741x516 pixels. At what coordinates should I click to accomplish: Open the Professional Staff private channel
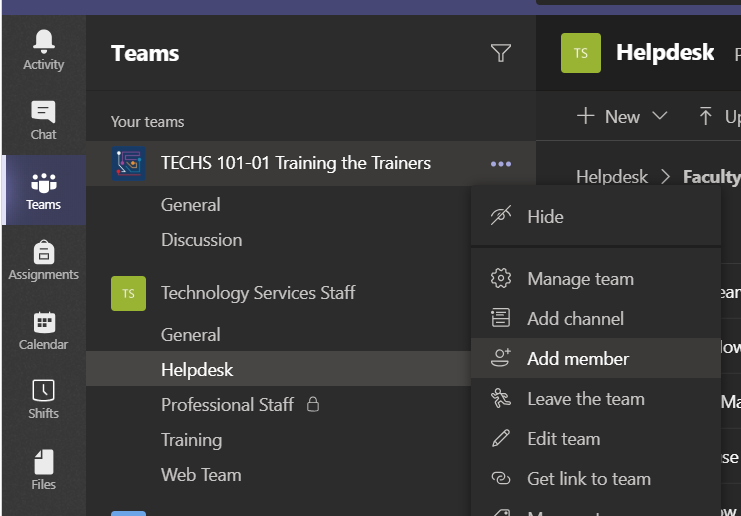227,404
